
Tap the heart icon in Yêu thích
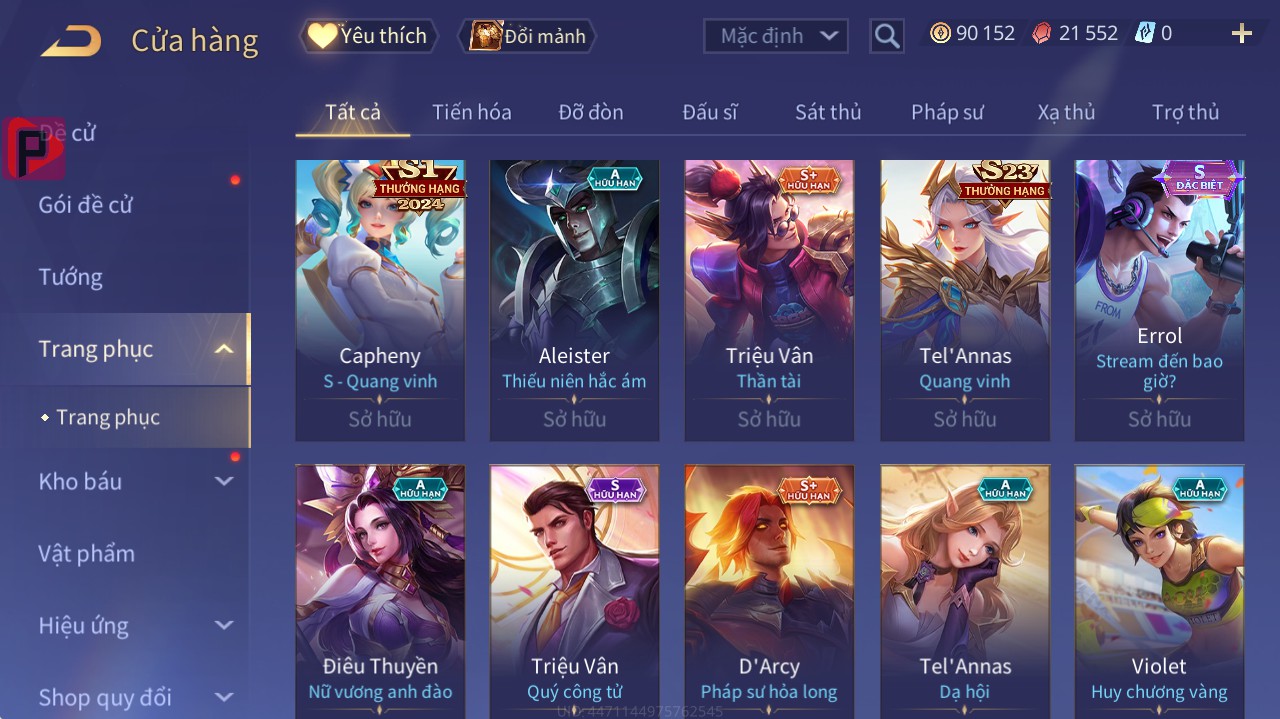point(322,36)
